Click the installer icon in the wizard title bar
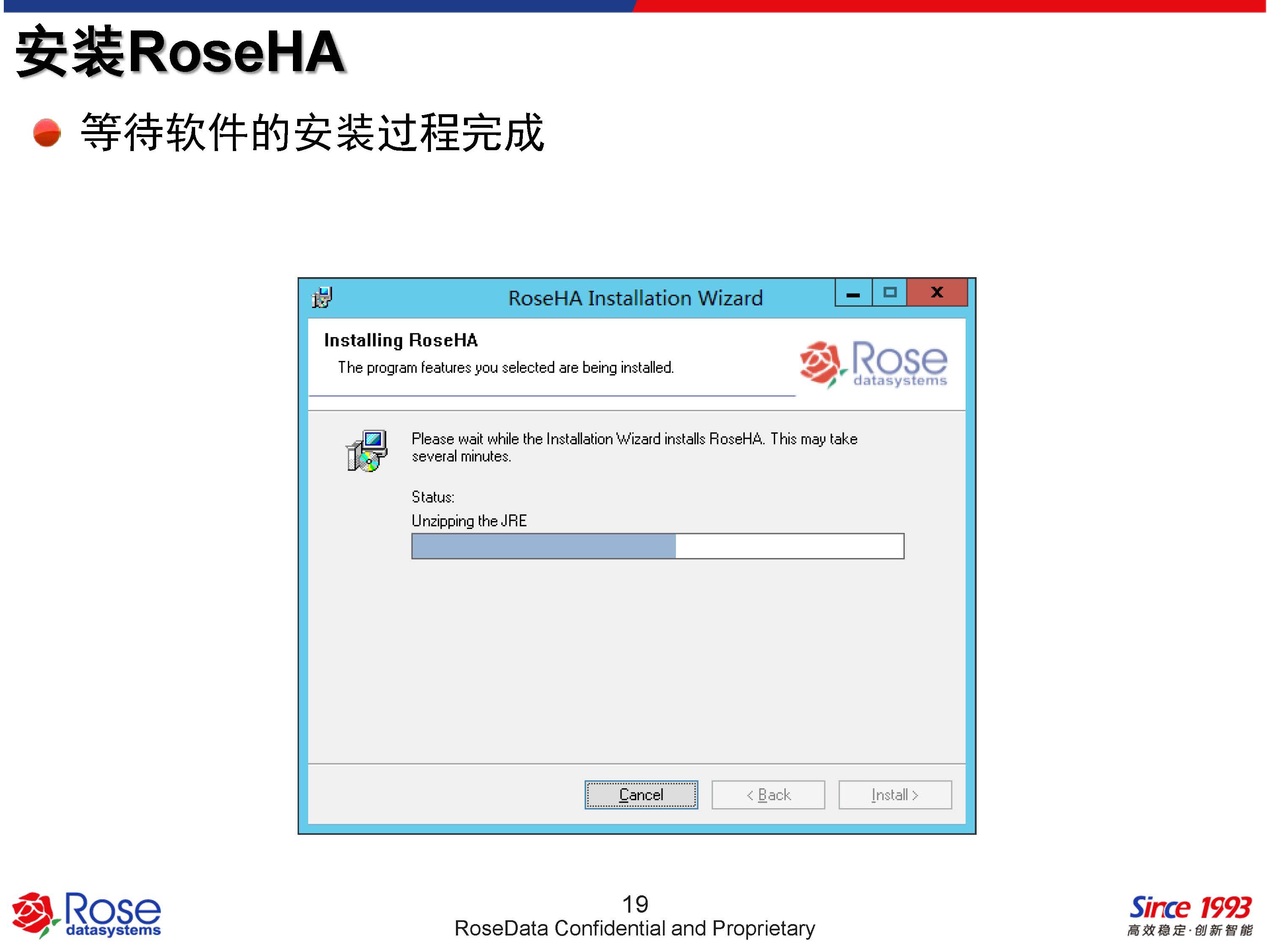 click(x=322, y=297)
